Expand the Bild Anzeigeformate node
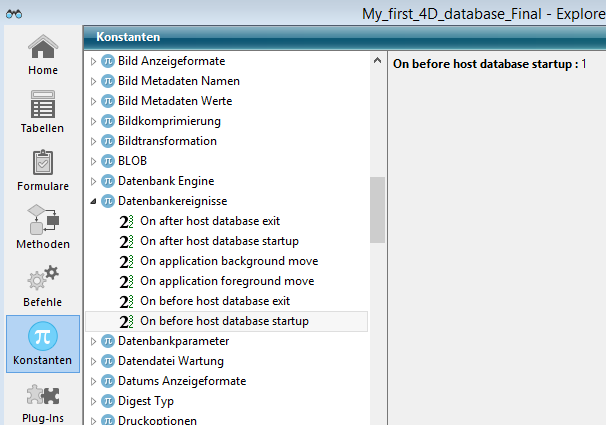The width and height of the screenshot is (606, 425). click(94, 61)
